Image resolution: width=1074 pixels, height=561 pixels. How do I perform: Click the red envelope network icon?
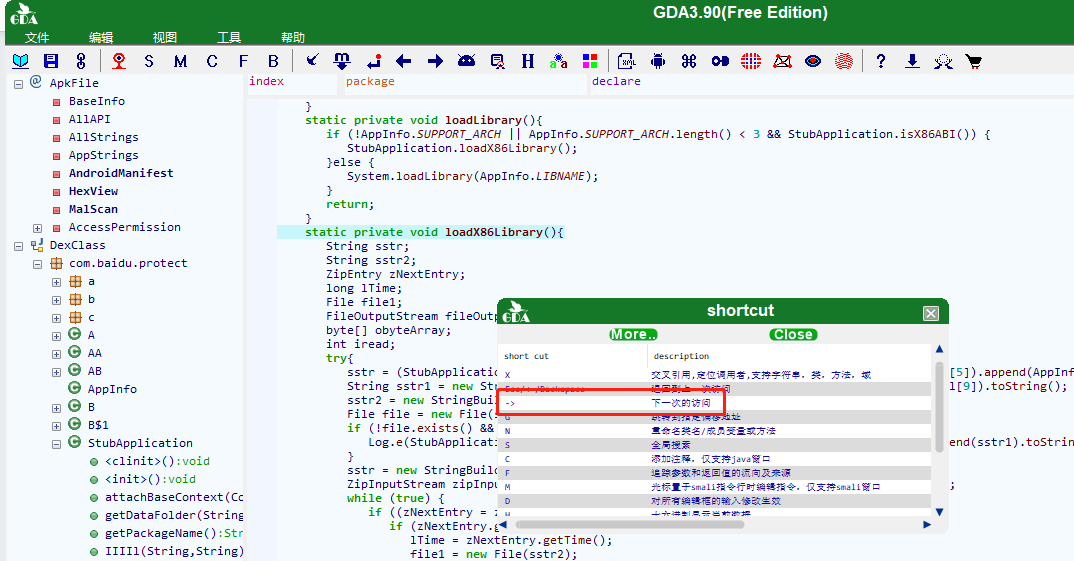pyautogui.click(x=782, y=61)
